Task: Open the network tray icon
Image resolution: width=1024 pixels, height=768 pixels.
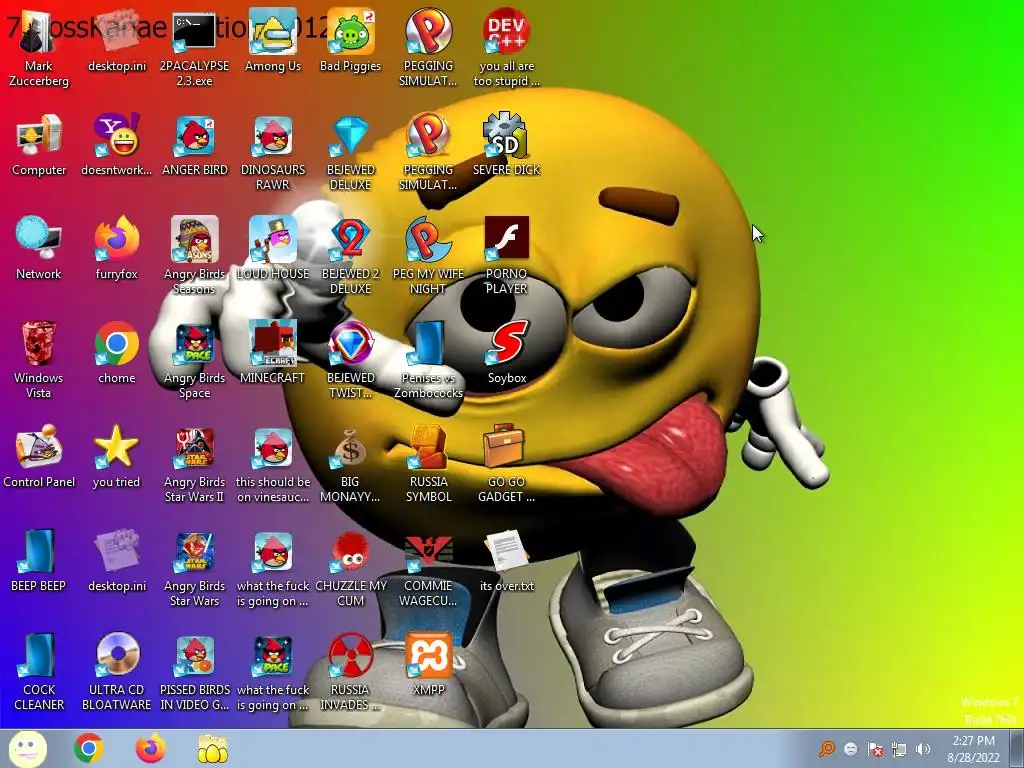Action: click(x=899, y=749)
